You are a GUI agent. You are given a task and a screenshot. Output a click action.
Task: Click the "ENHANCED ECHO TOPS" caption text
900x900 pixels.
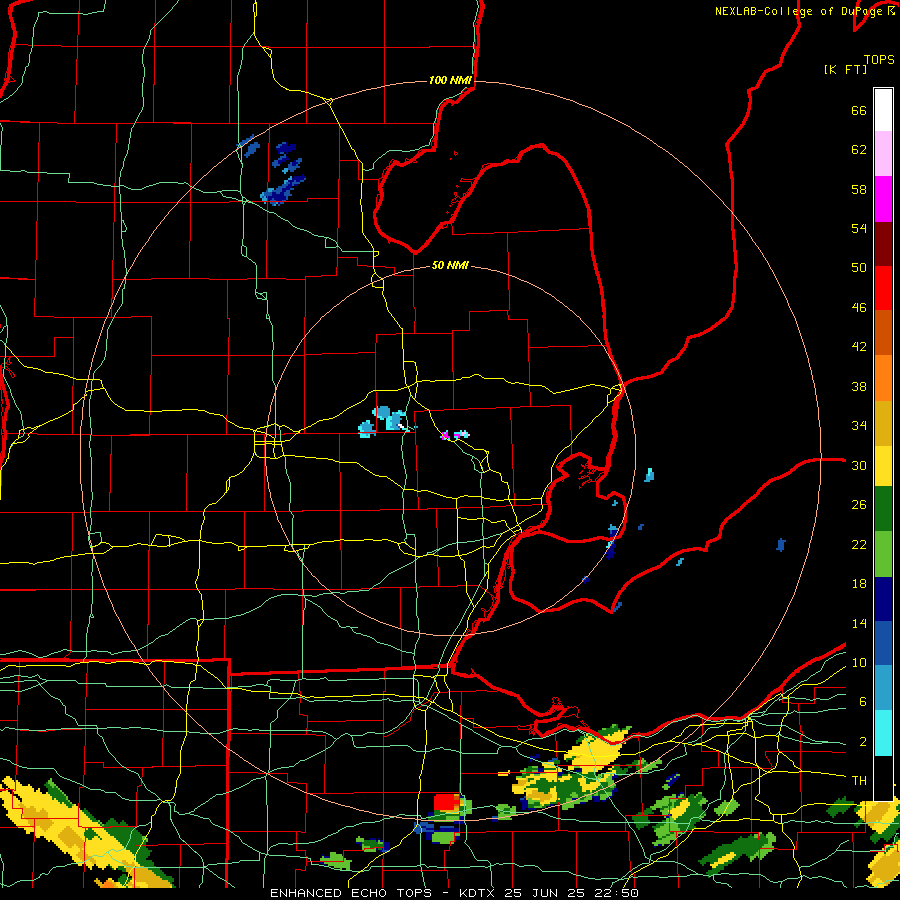click(x=352, y=893)
